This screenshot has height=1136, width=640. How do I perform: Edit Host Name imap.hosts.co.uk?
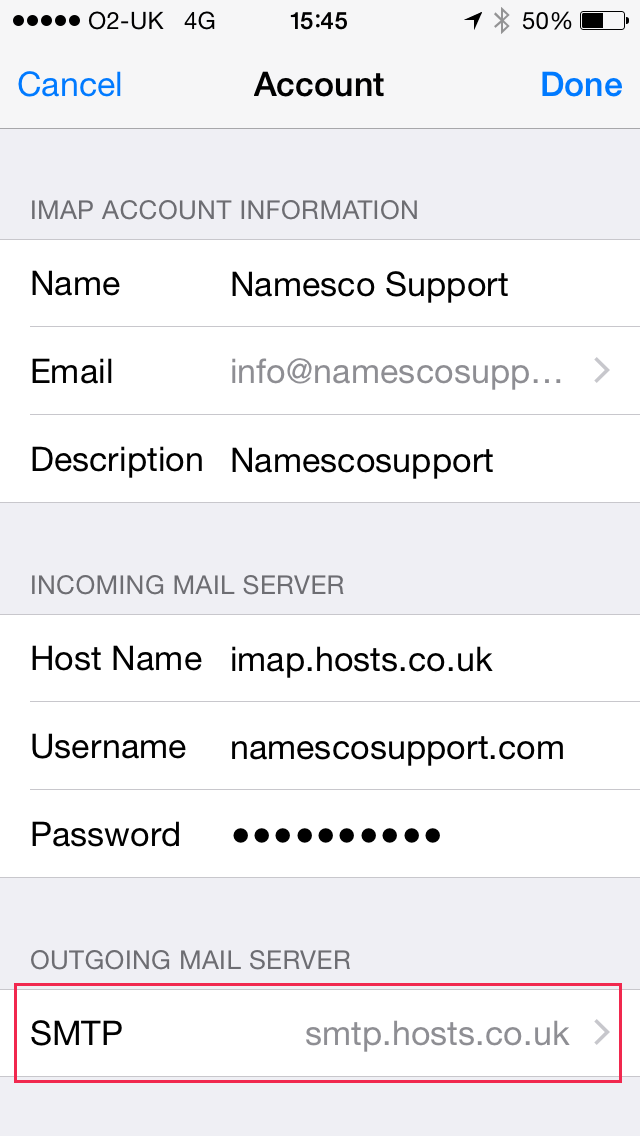point(320,659)
